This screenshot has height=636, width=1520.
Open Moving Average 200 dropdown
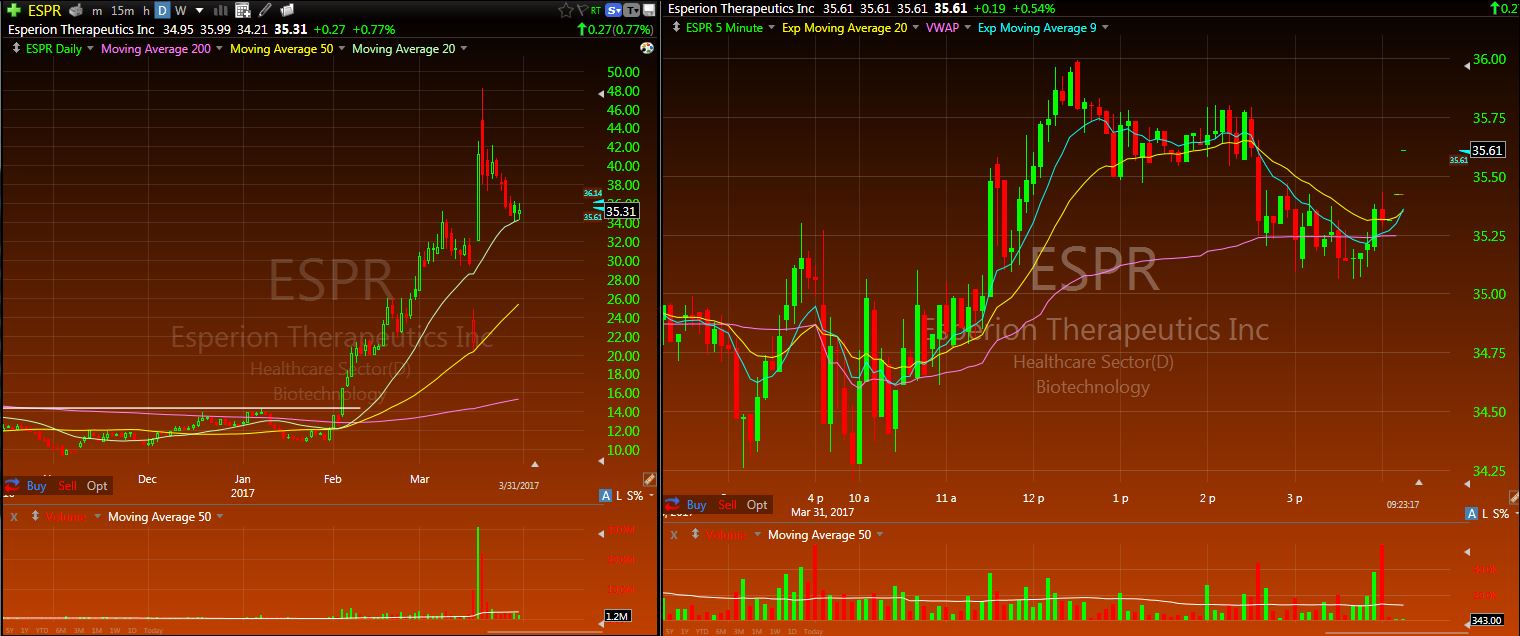coord(220,48)
